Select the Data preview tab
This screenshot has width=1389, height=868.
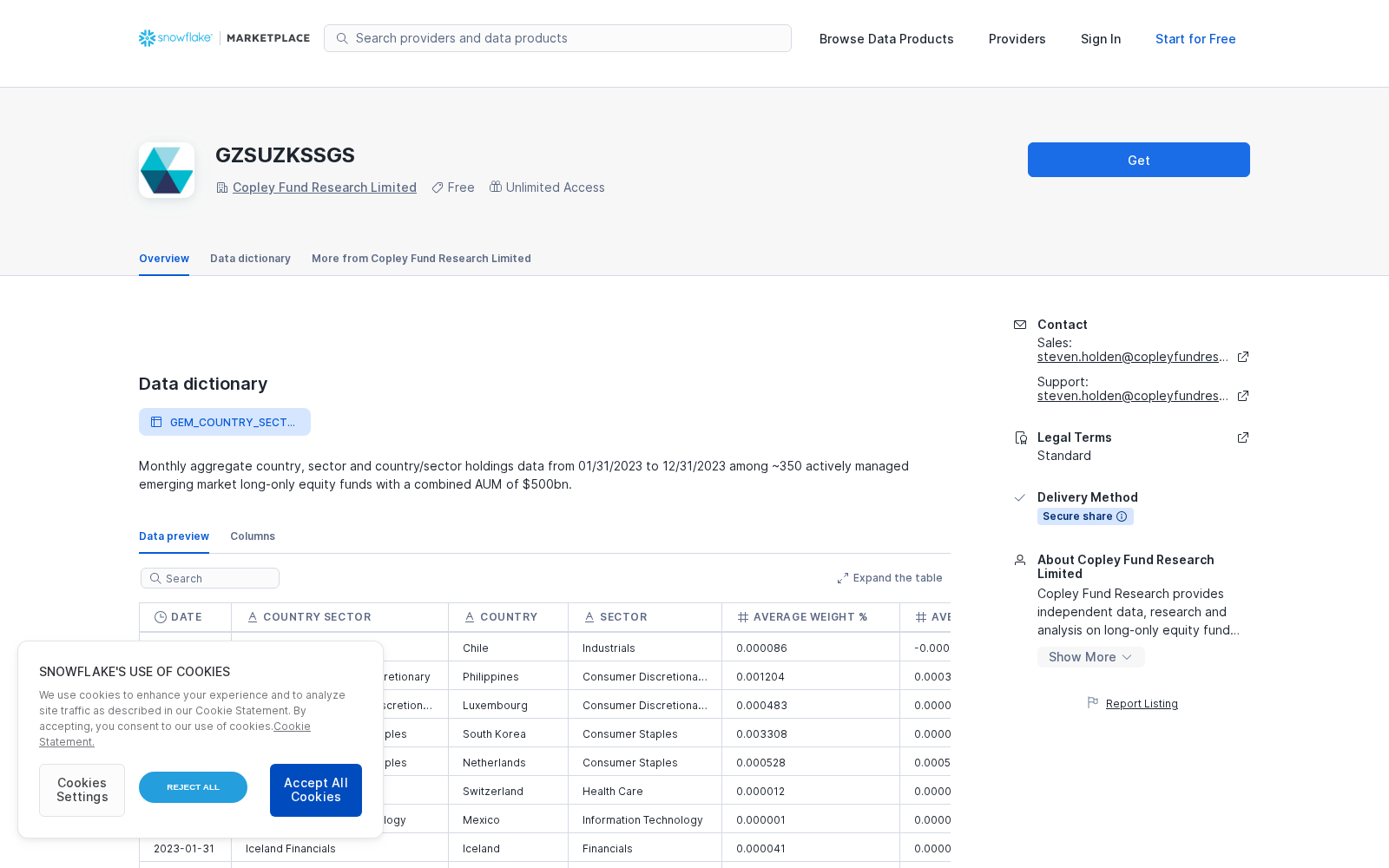[x=174, y=536]
